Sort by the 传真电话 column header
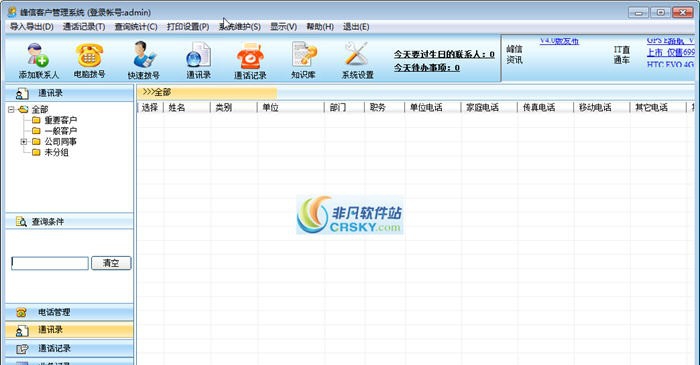 click(546, 108)
